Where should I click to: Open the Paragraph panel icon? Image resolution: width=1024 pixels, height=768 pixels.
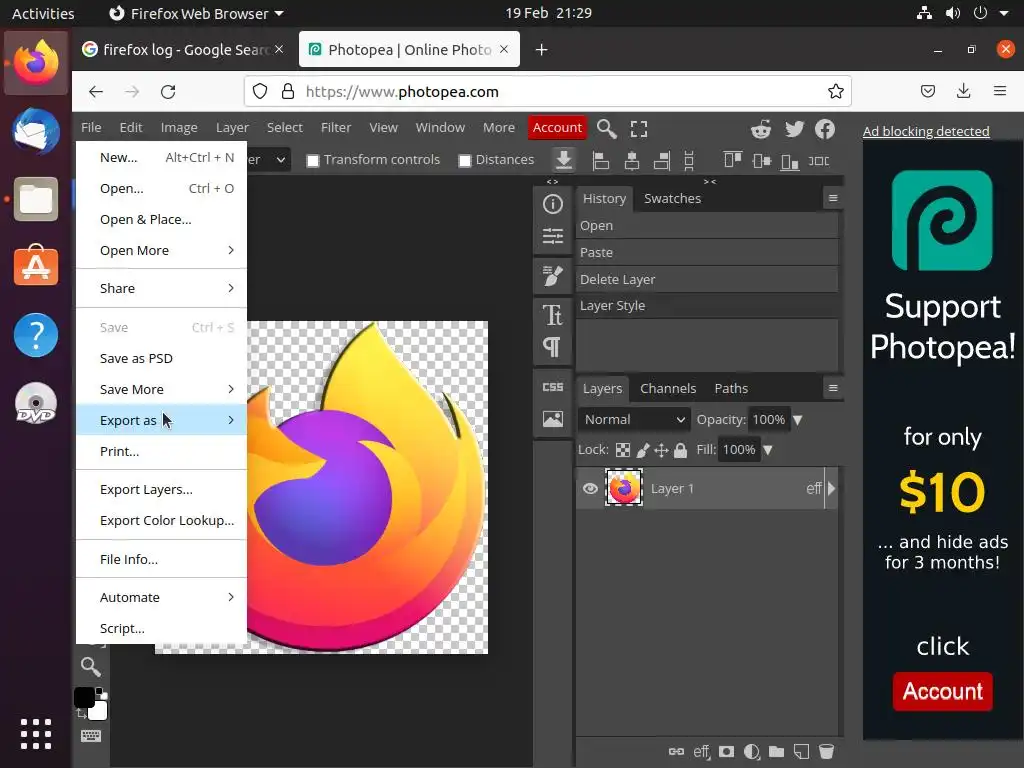coord(552,347)
